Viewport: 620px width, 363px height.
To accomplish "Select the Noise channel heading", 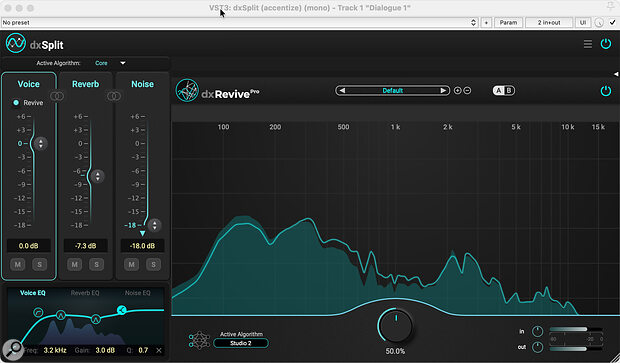I will tap(142, 84).
